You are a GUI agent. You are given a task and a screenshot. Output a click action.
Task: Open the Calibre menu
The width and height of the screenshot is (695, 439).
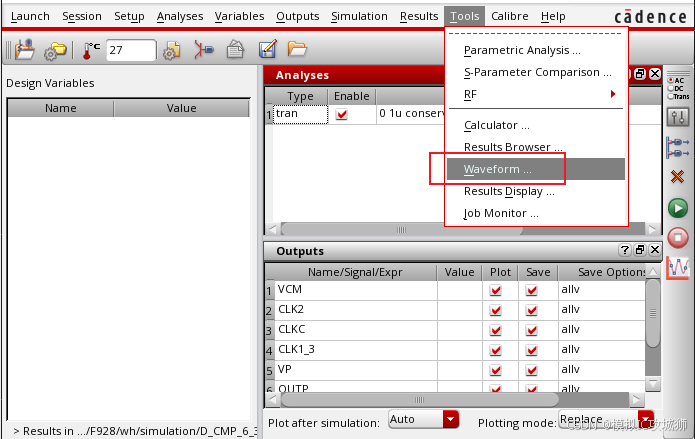coord(510,16)
